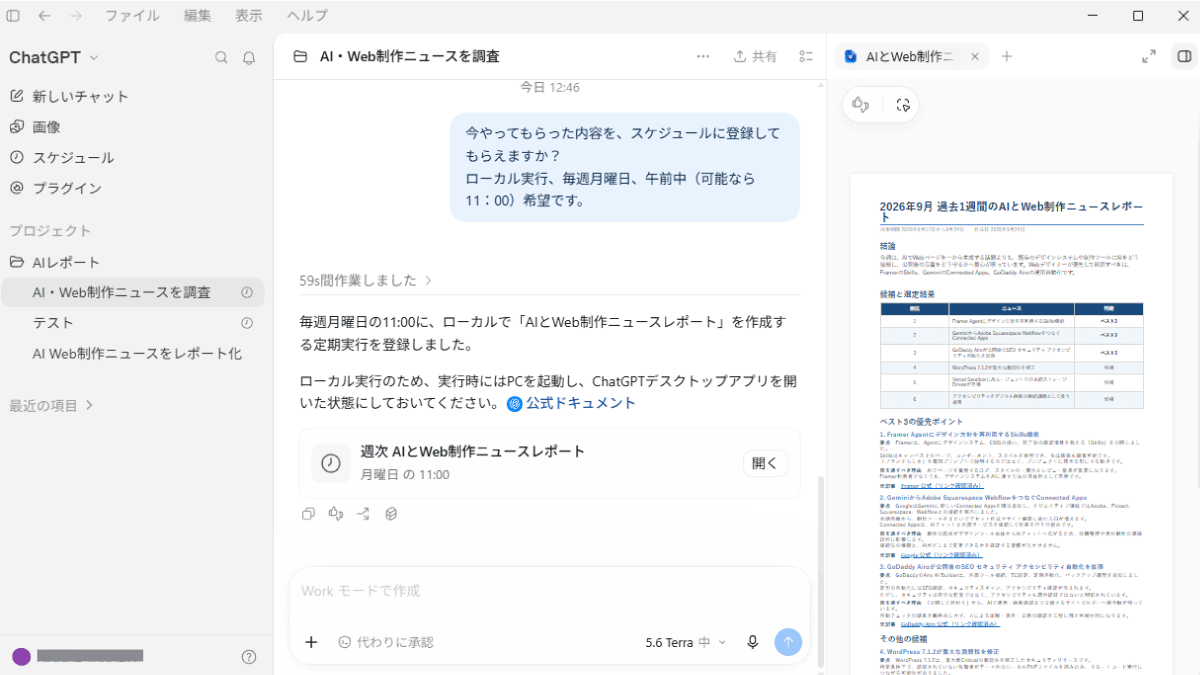Open the schedule with the 開く button
This screenshot has height=675, width=1200.
(x=765, y=463)
